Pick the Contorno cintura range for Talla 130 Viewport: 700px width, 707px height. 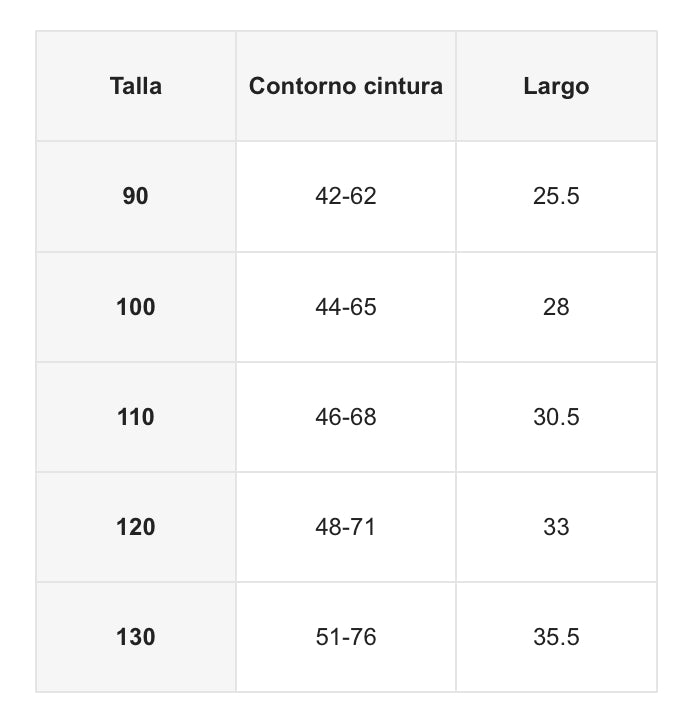point(346,636)
